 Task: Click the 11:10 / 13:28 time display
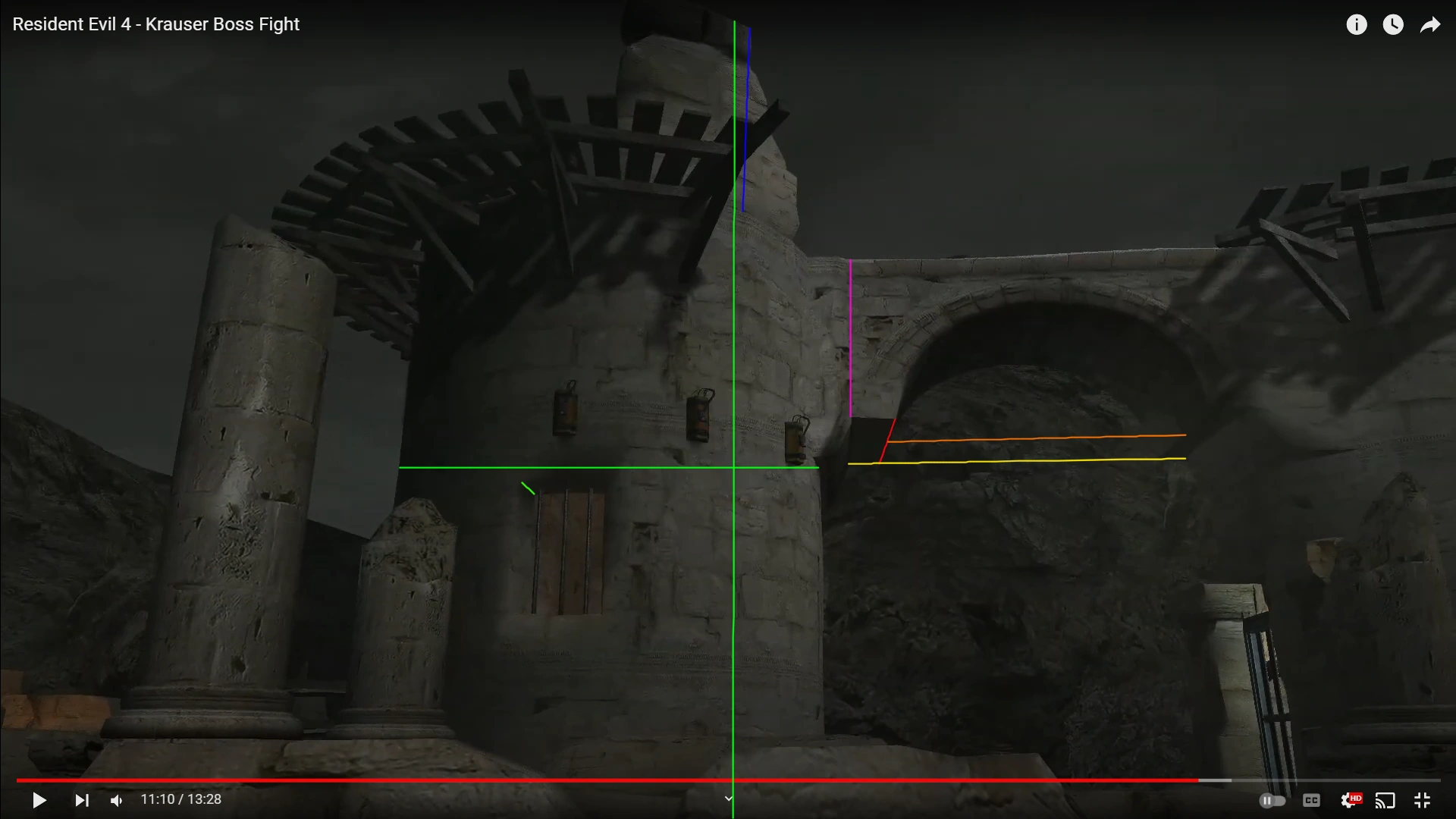(180, 799)
